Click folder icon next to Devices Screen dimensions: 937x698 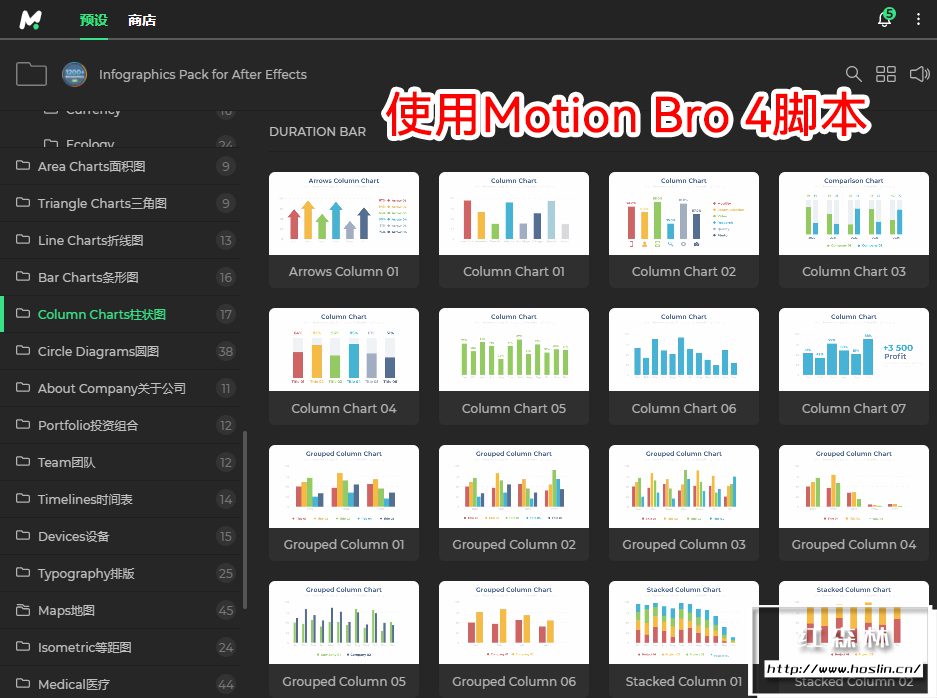pos(23,536)
